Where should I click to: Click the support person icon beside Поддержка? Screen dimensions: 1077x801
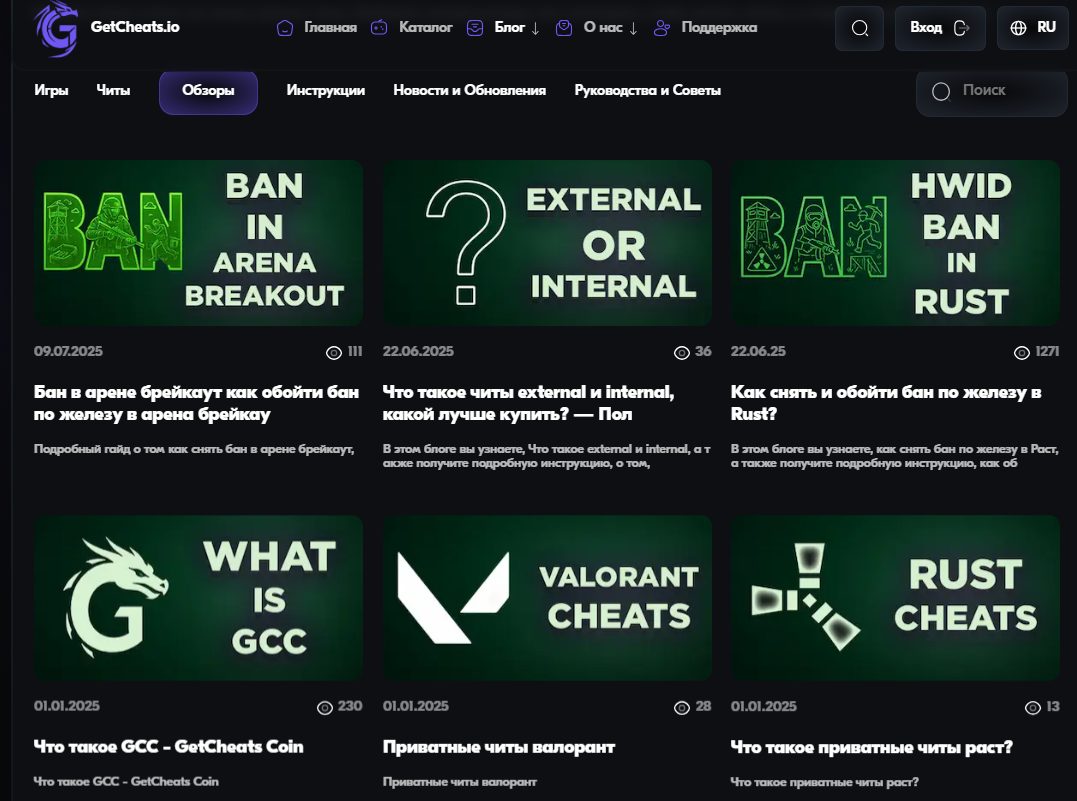pos(662,28)
